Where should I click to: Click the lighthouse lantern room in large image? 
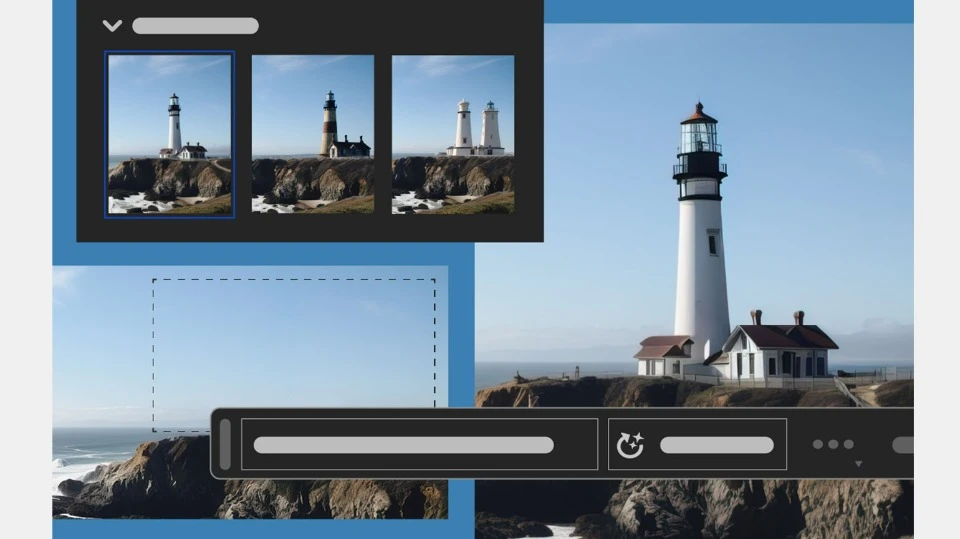point(699,133)
